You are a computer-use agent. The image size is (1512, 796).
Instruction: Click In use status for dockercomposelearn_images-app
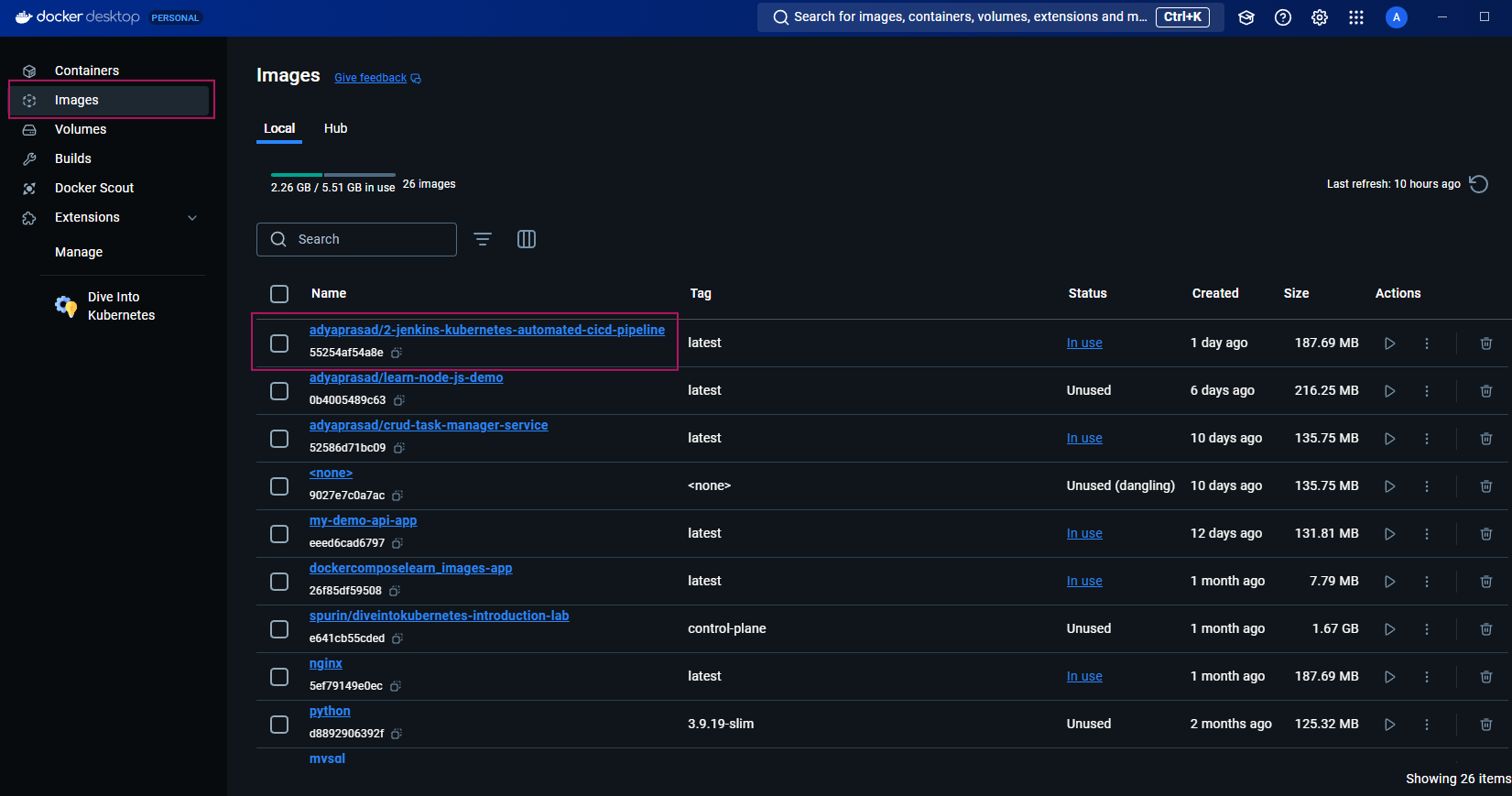[1084, 582]
